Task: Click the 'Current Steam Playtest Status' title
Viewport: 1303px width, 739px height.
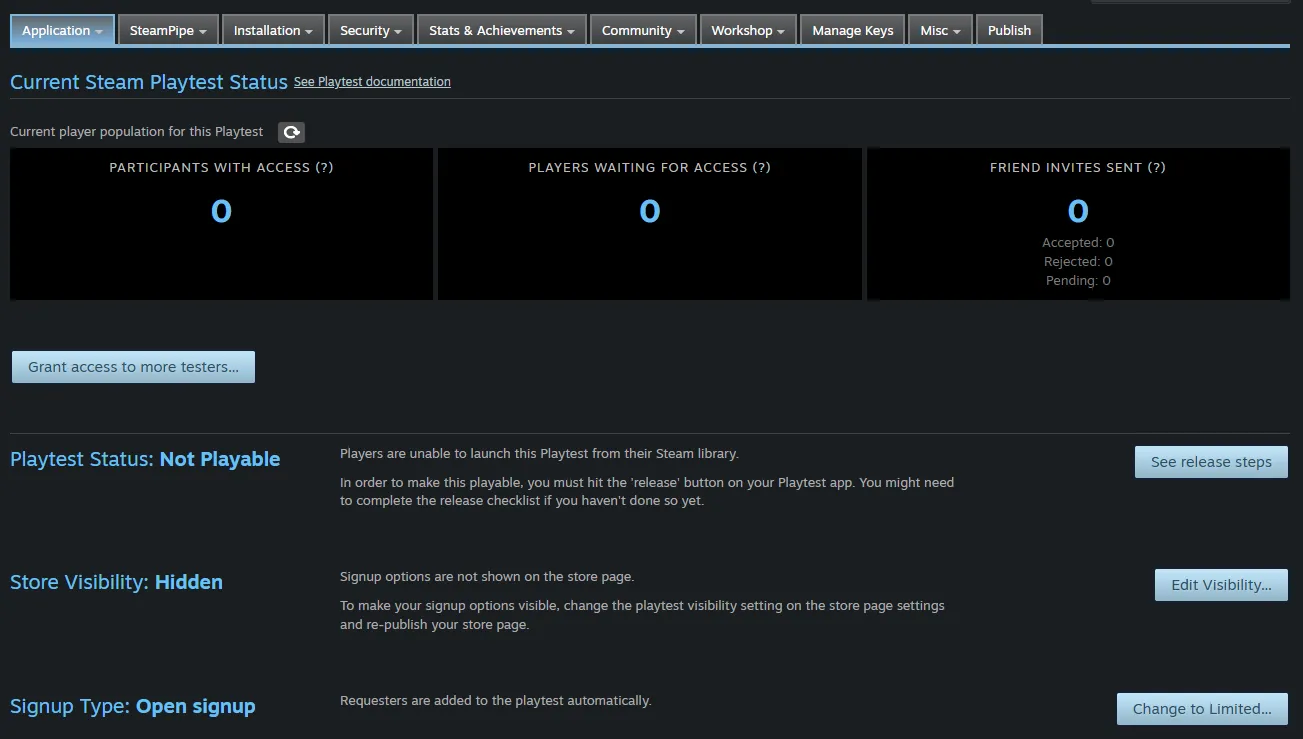Action: coord(149,83)
